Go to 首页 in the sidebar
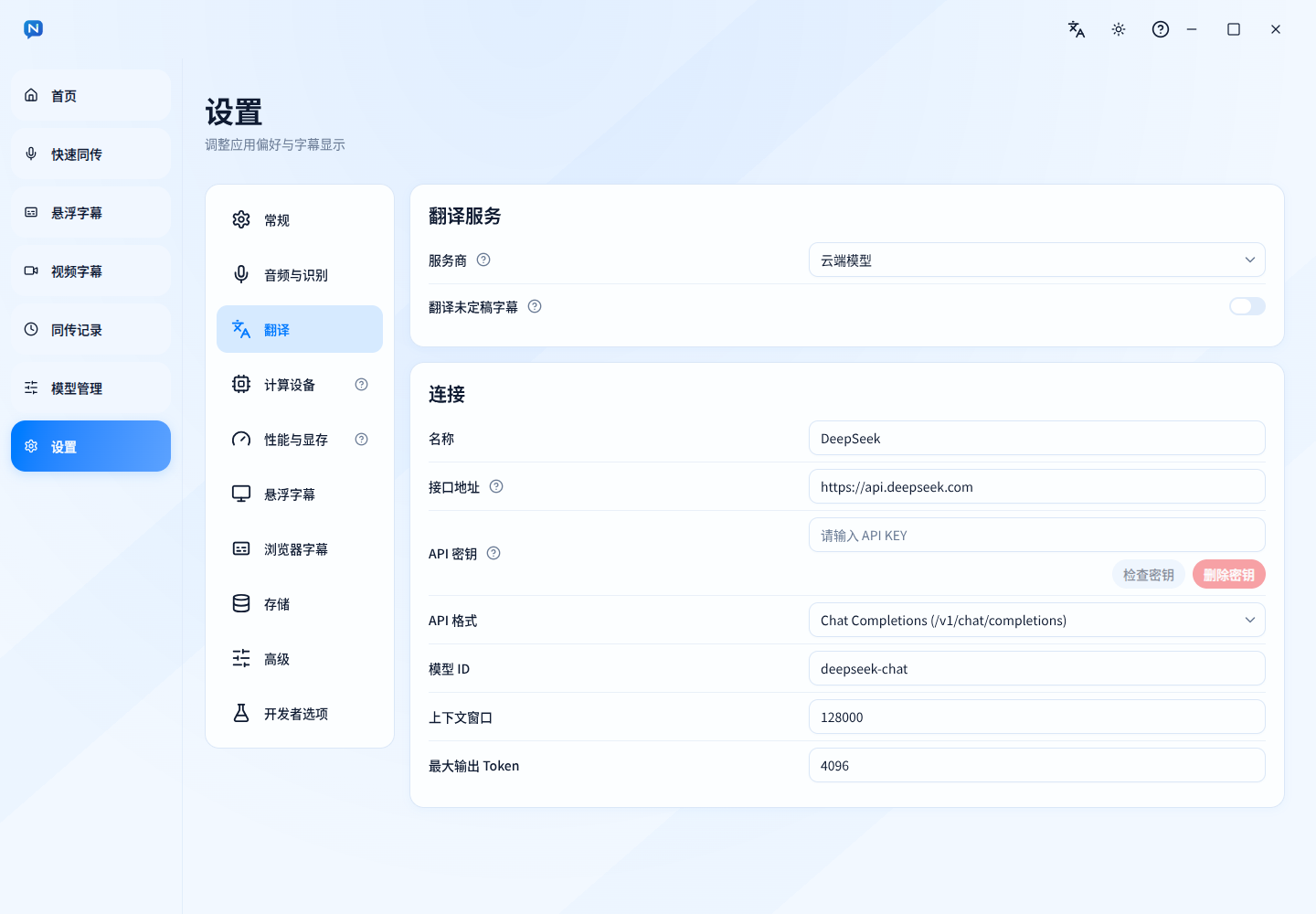Viewport: 1316px width, 914px height. coord(90,95)
